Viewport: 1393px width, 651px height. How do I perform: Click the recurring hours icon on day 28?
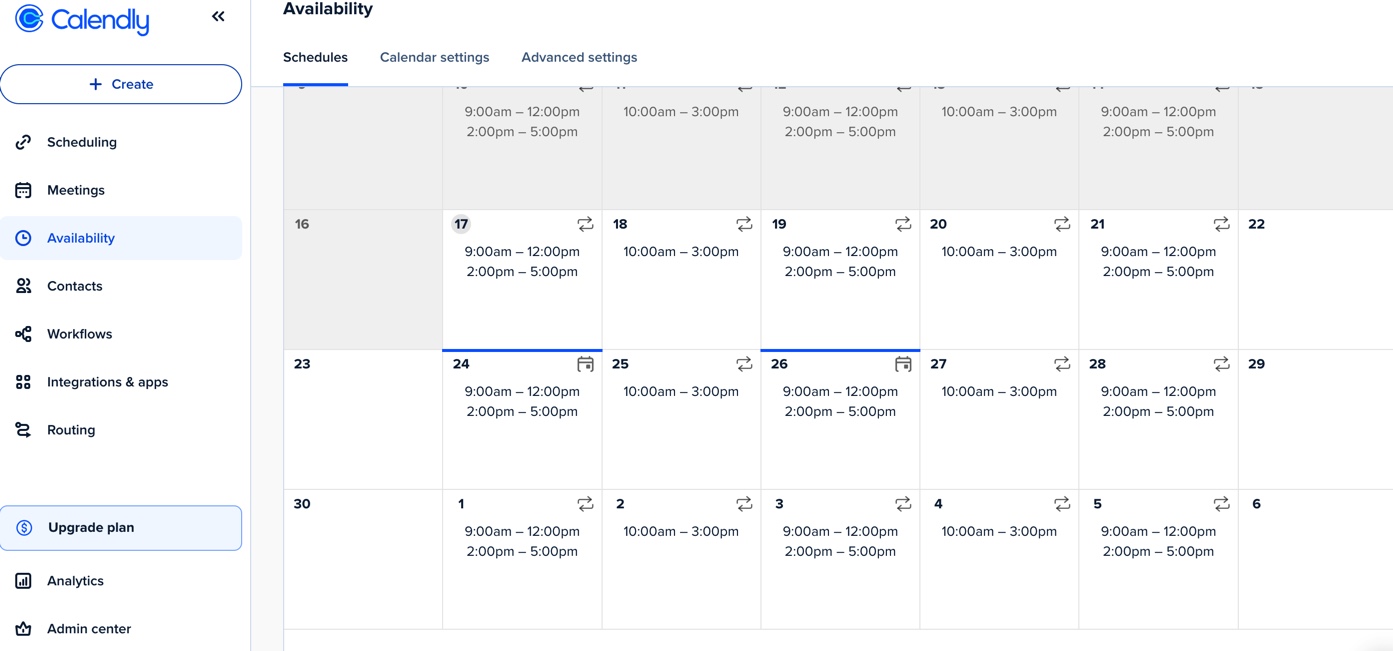1221,364
